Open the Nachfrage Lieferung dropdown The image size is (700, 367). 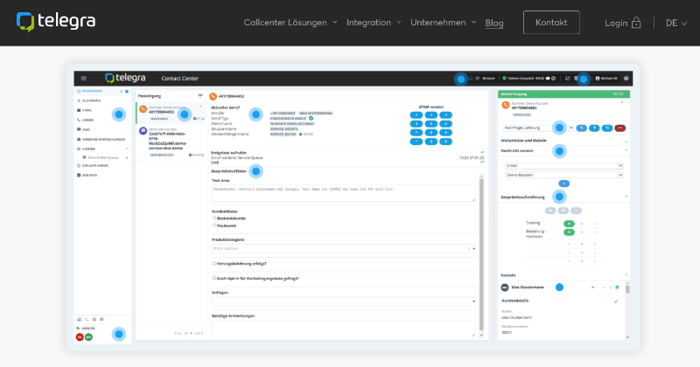click(538, 128)
